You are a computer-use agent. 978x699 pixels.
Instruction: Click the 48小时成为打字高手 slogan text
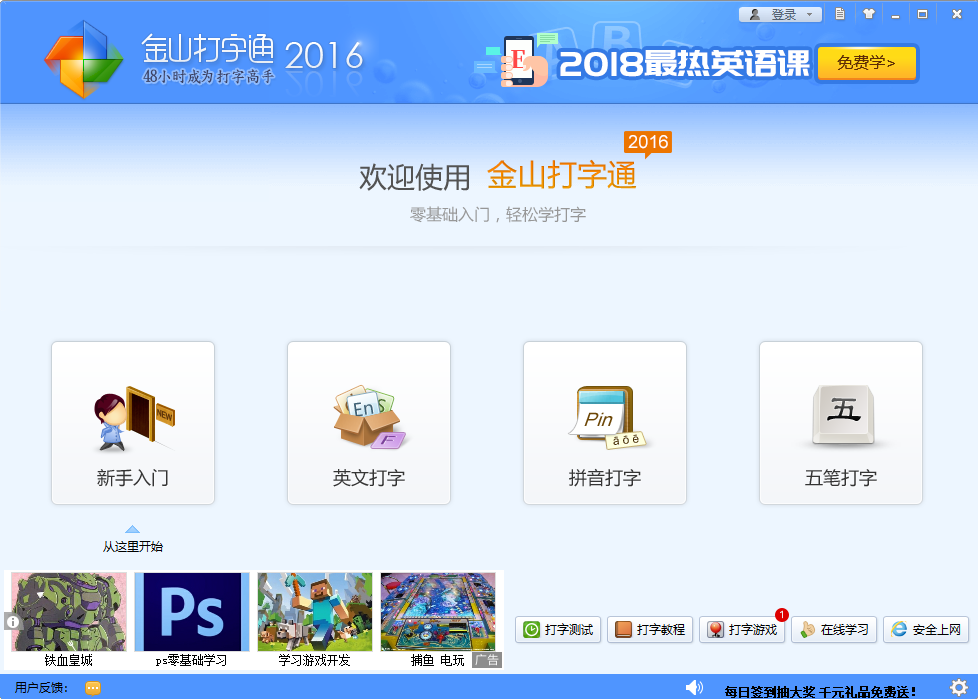[208, 77]
